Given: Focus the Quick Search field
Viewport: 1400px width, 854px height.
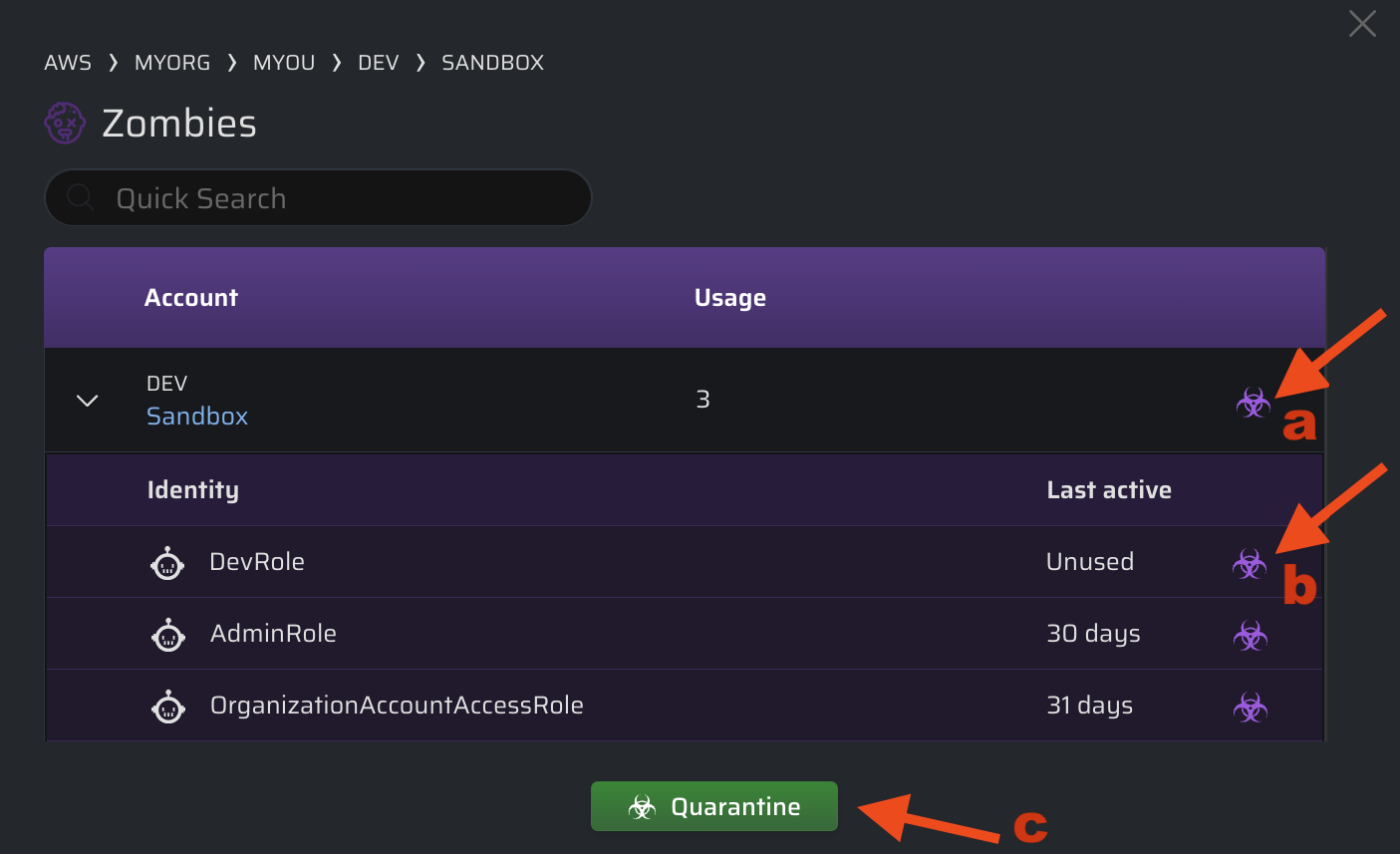Looking at the screenshot, I should tap(318, 197).
